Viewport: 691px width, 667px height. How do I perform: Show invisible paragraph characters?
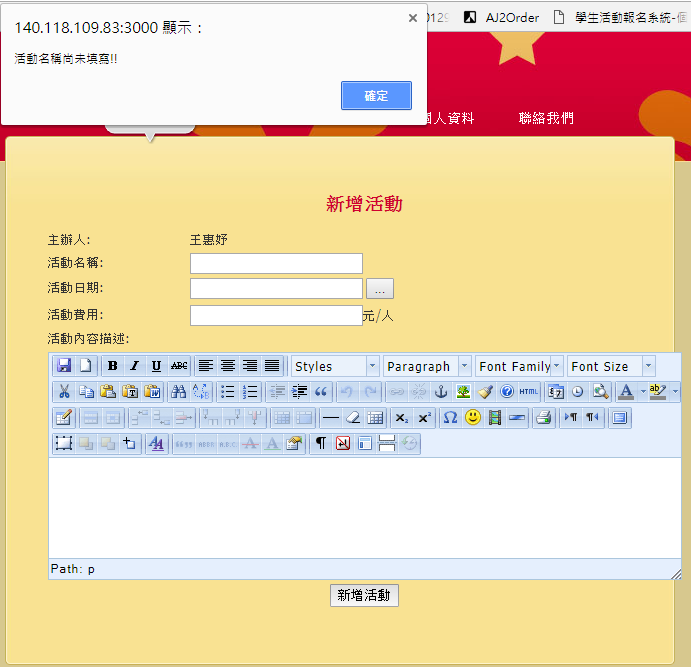point(321,443)
